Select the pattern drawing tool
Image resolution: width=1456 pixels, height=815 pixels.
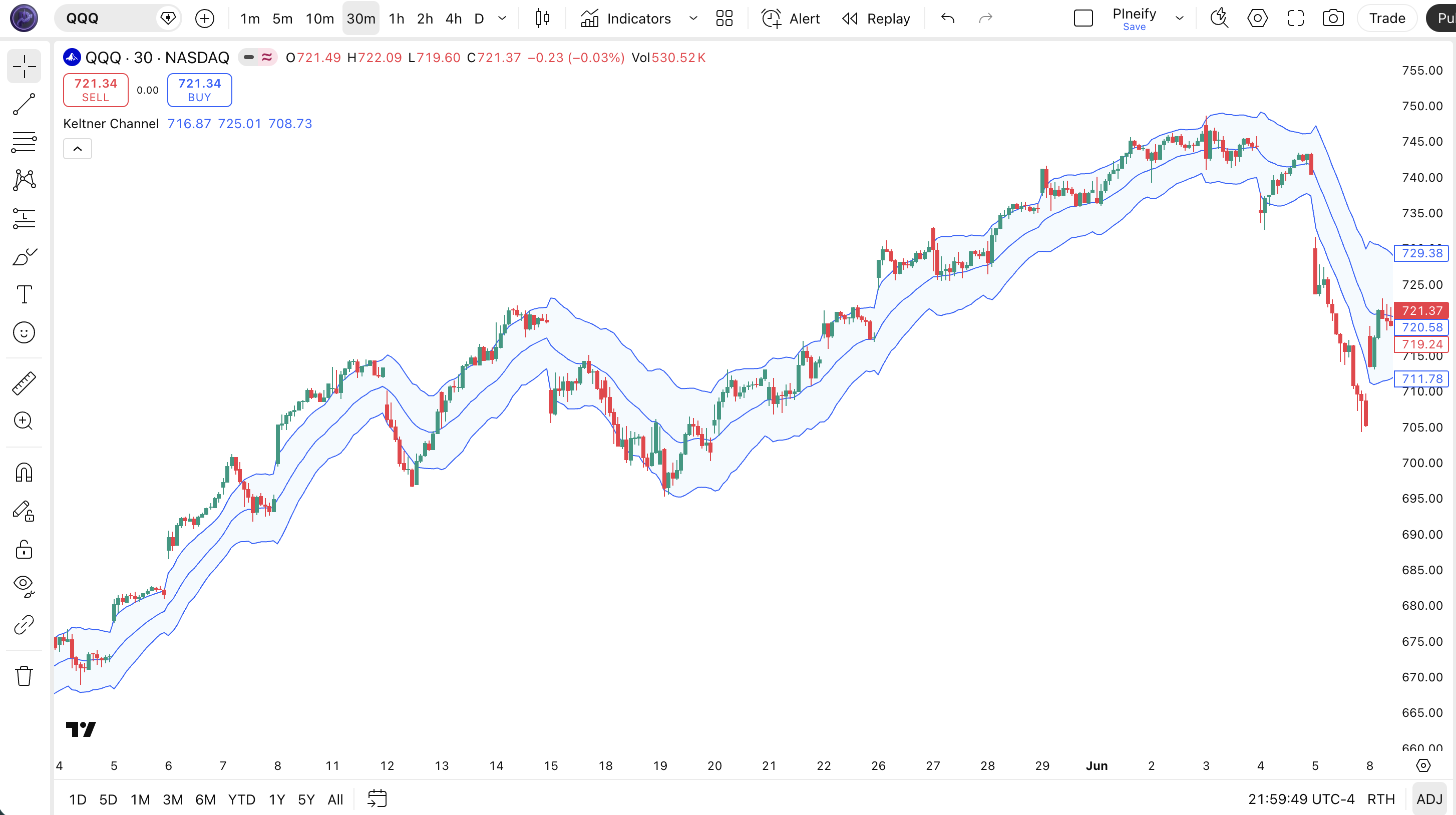pyautogui.click(x=25, y=180)
